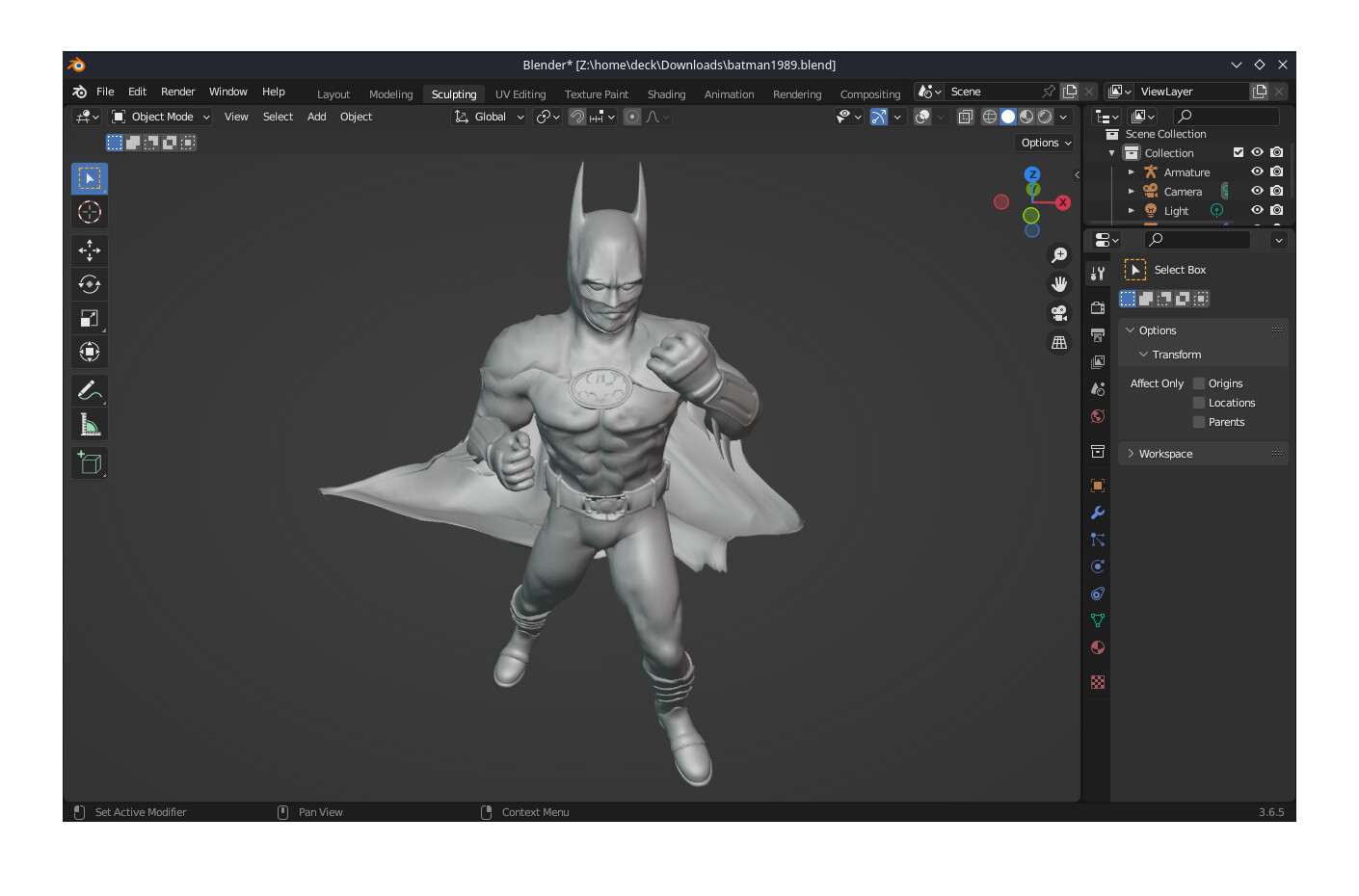Toggle the camera view icon
Image resolution: width=1359 pixels, height=896 pixels.
click(x=1059, y=313)
